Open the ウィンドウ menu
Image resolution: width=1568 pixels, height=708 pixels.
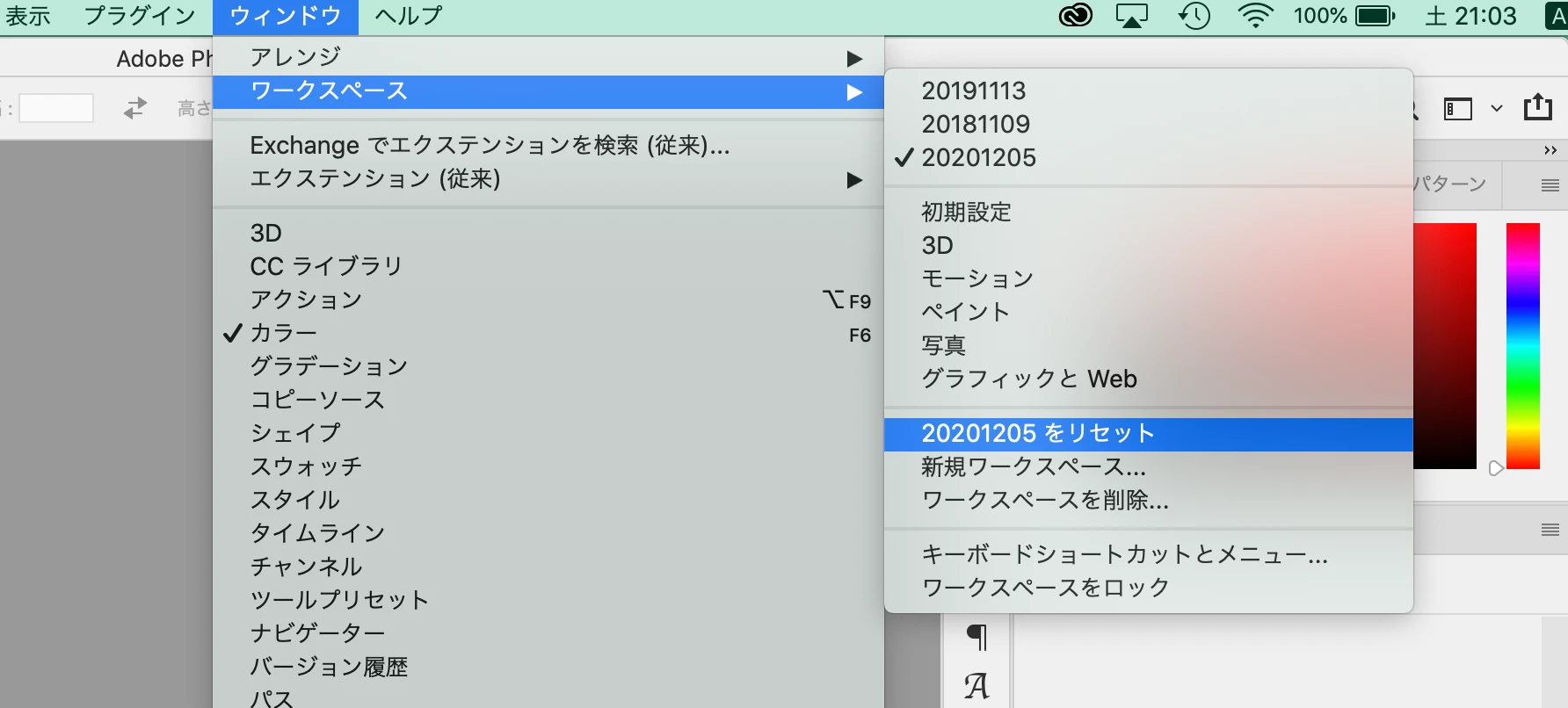click(x=286, y=16)
